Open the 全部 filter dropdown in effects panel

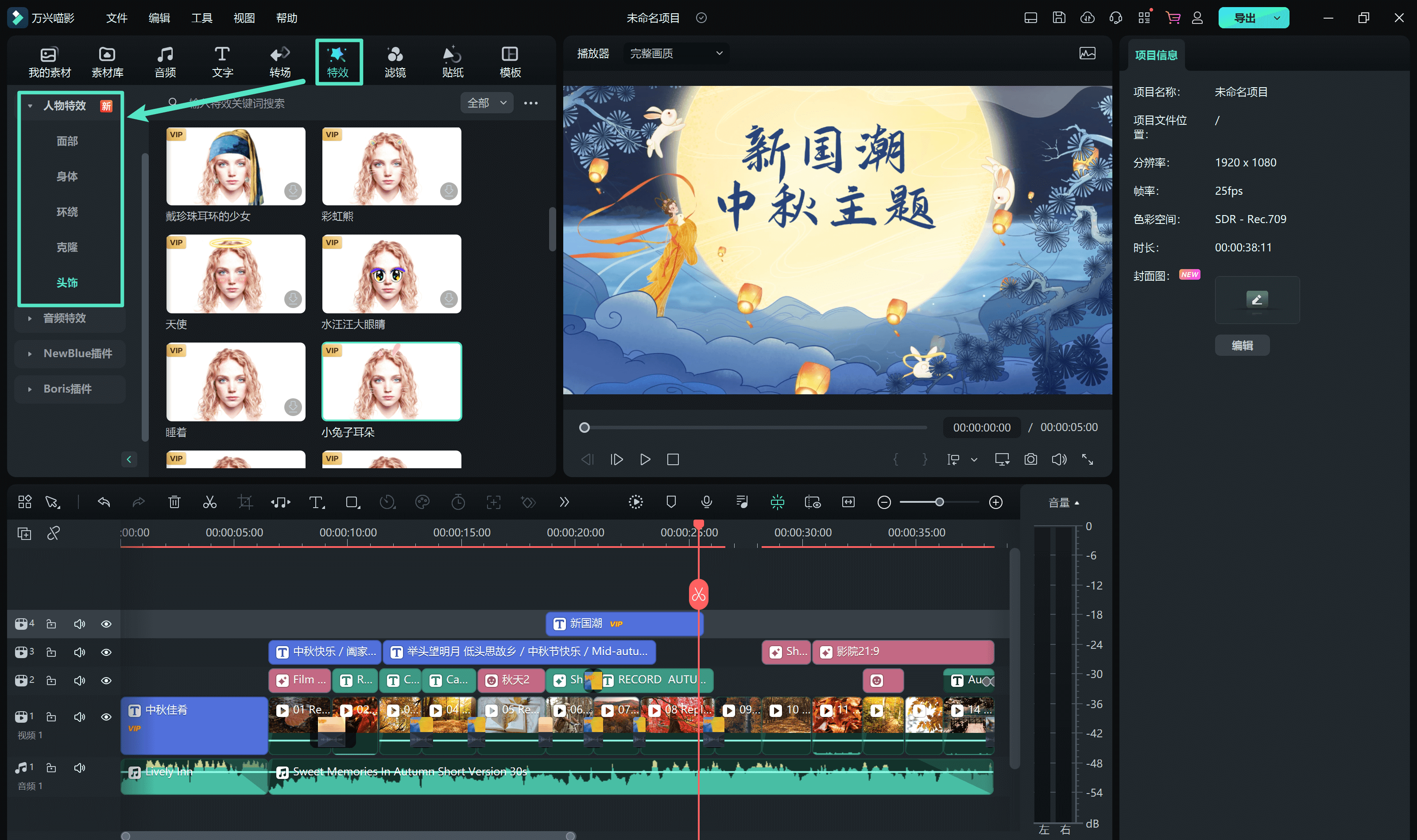coord(486,102)
